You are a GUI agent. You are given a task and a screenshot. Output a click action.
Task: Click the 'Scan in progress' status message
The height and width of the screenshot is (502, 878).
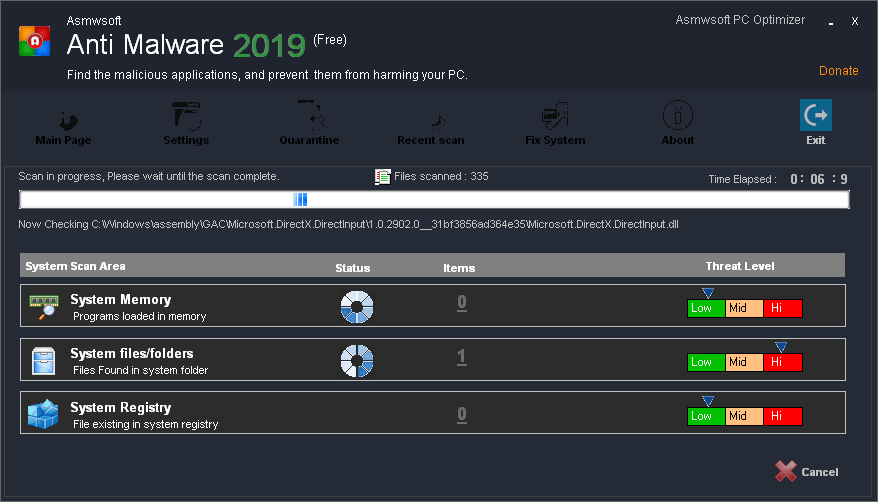(x=148, y=176)
